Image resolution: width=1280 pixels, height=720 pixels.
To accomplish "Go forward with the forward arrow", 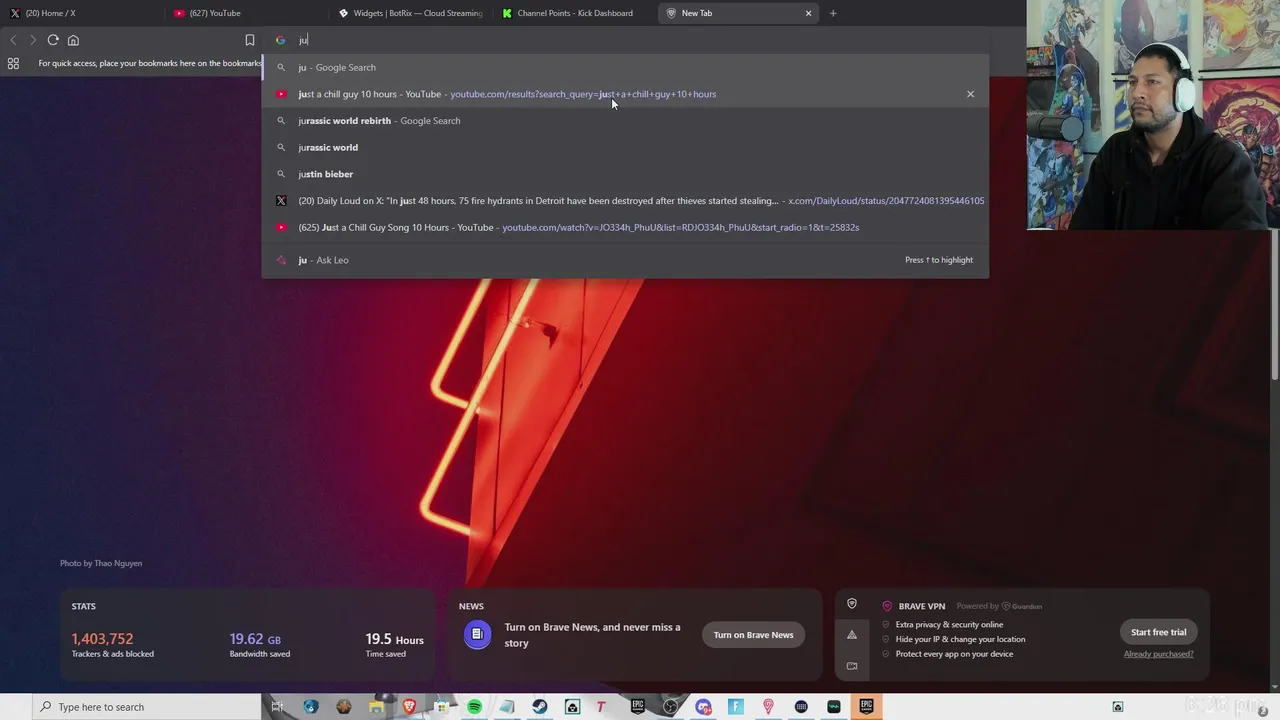I will coord(32,40).
